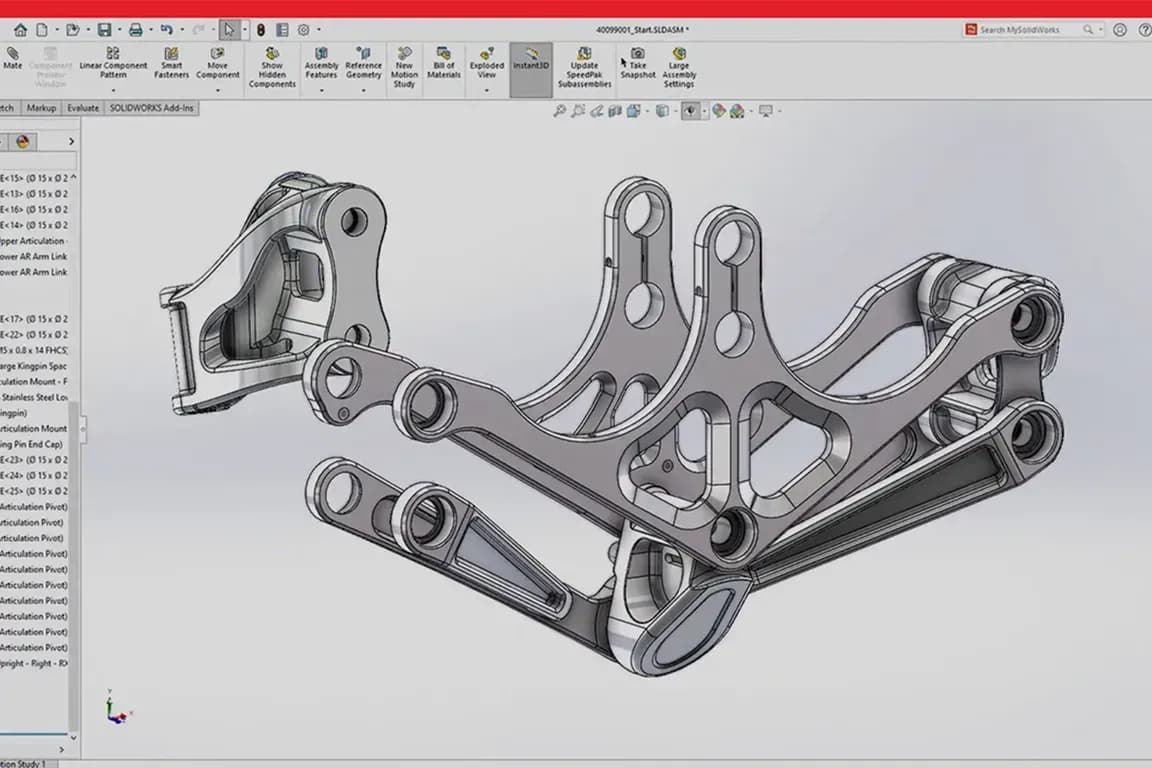Toggle the traffic-light Rebuild icon
Viewport: 1152px width, 768px height.
coord(261,30)
